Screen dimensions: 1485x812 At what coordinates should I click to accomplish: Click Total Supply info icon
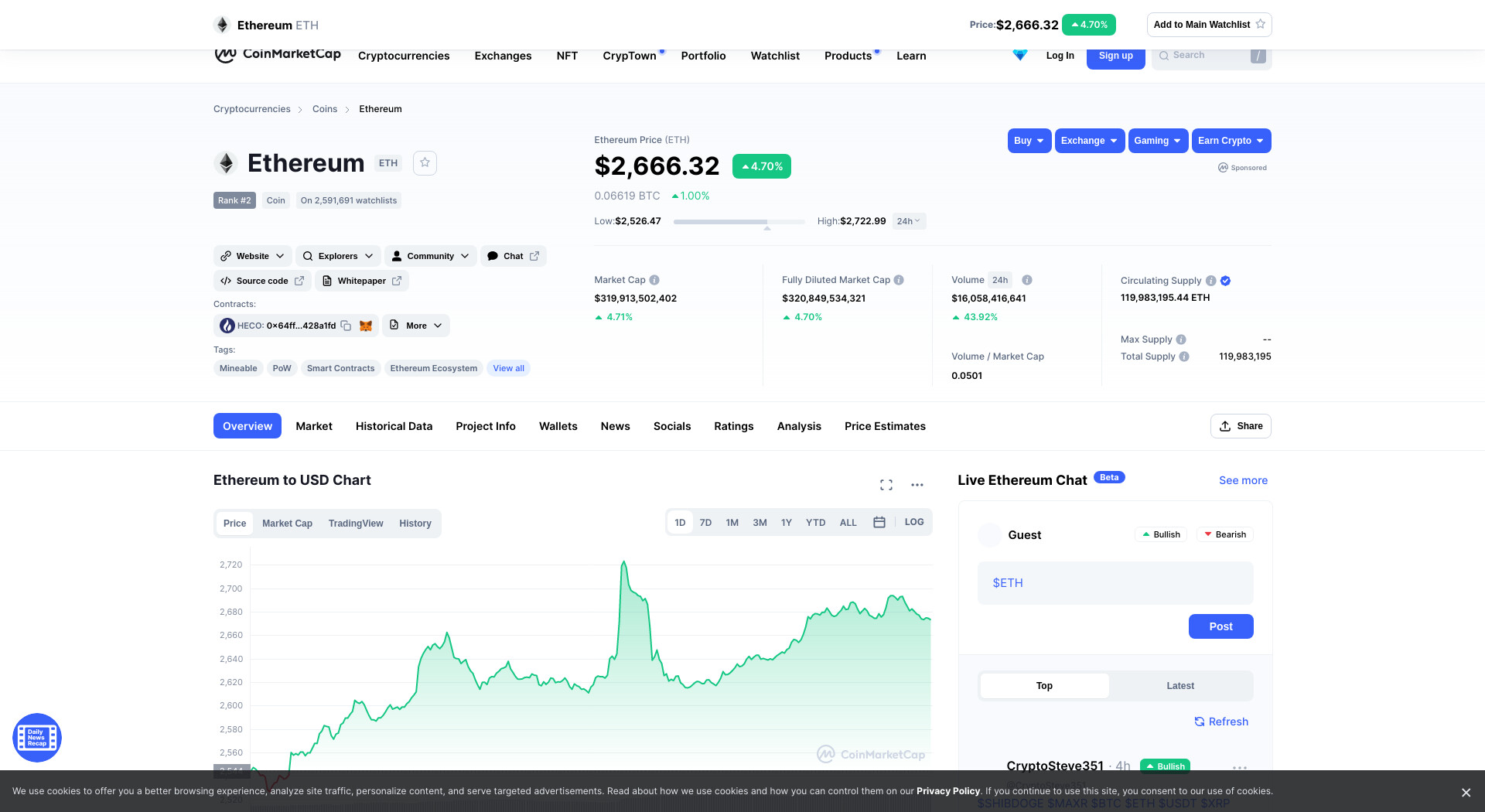[1184, 357]
